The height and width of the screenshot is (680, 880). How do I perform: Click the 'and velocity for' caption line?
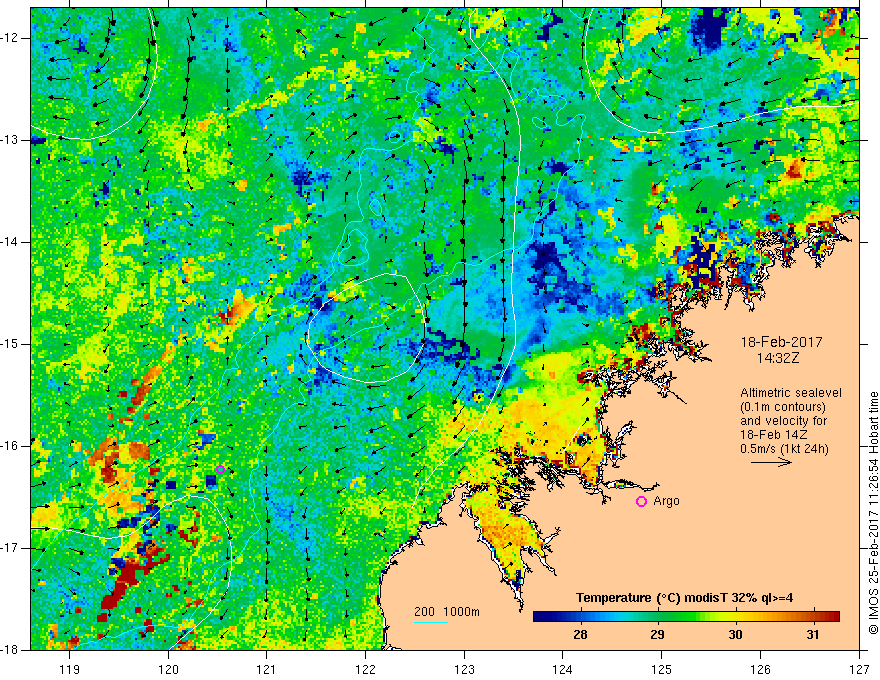[x=783, y=421]
